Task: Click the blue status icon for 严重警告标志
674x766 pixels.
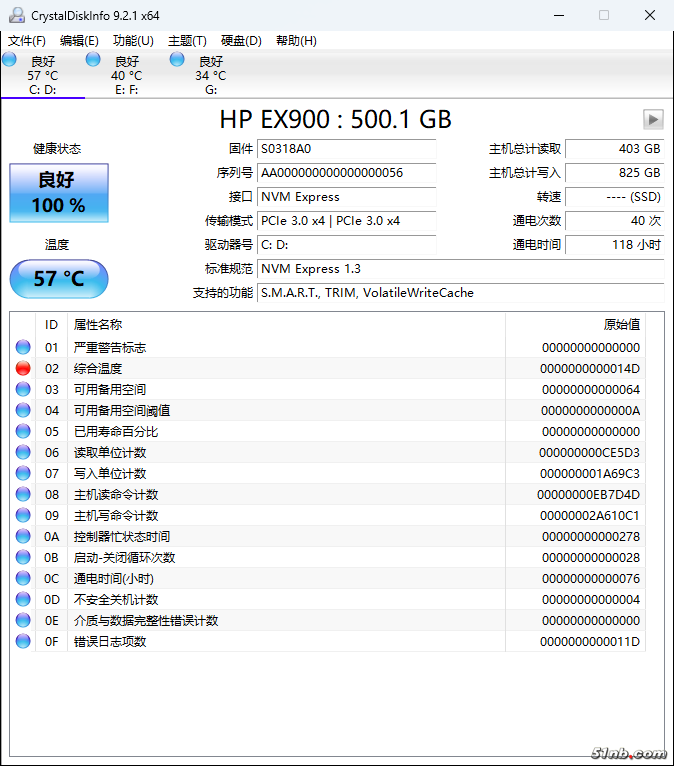Action: click(x=23, y=347)
